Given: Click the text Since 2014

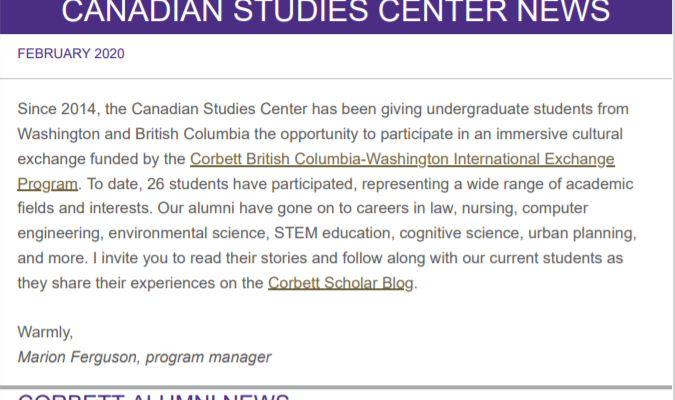Looking at the screenshot, I should coord(59,109).
